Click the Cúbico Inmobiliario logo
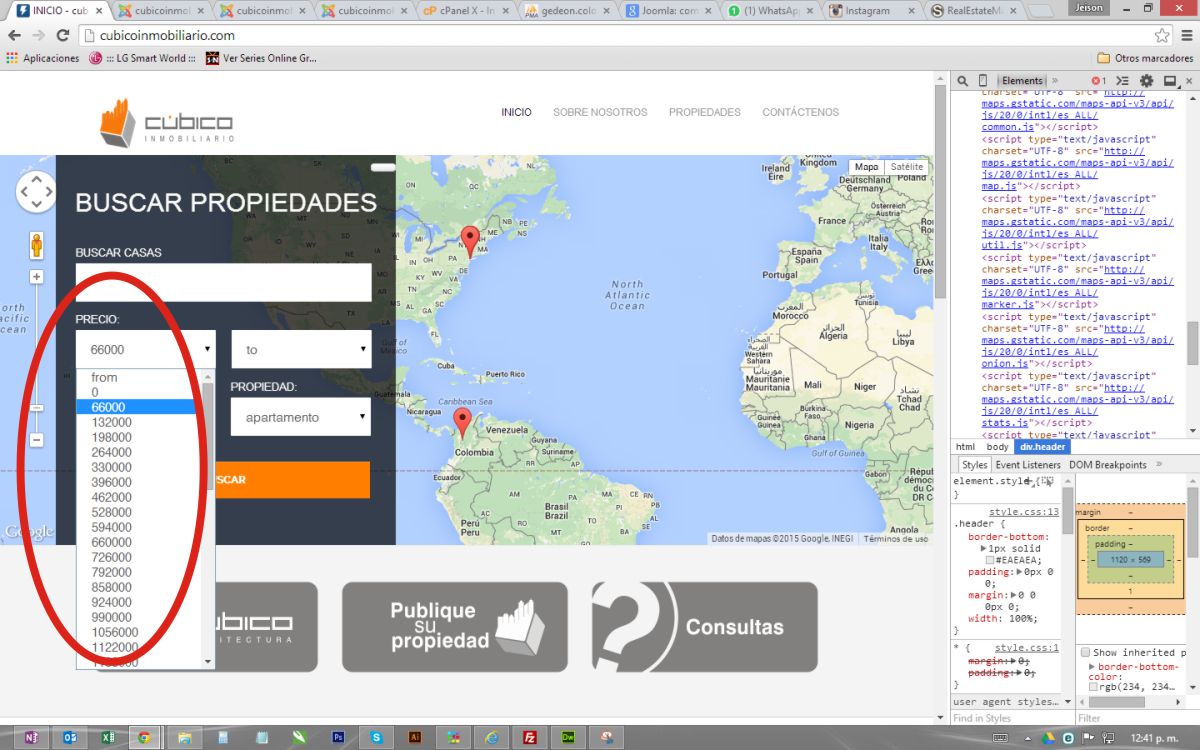This screenshot has height=750, width=1200. (168, 124)
